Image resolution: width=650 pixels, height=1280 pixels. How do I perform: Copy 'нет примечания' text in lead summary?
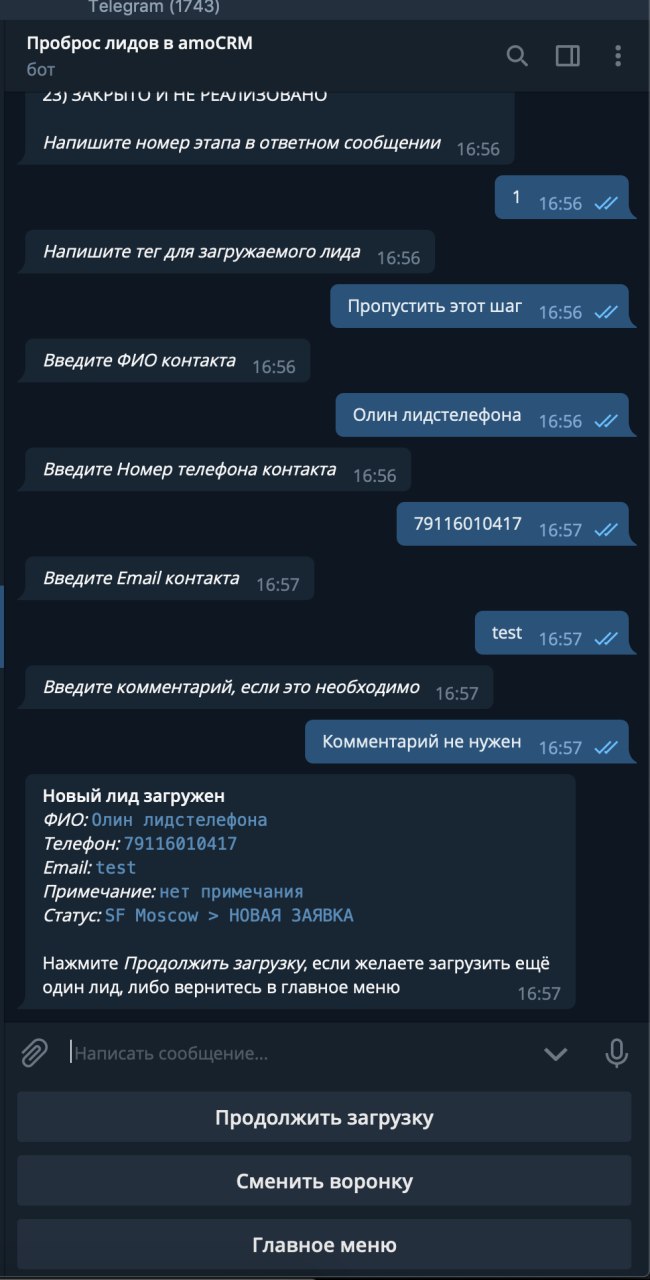point(231,892)
